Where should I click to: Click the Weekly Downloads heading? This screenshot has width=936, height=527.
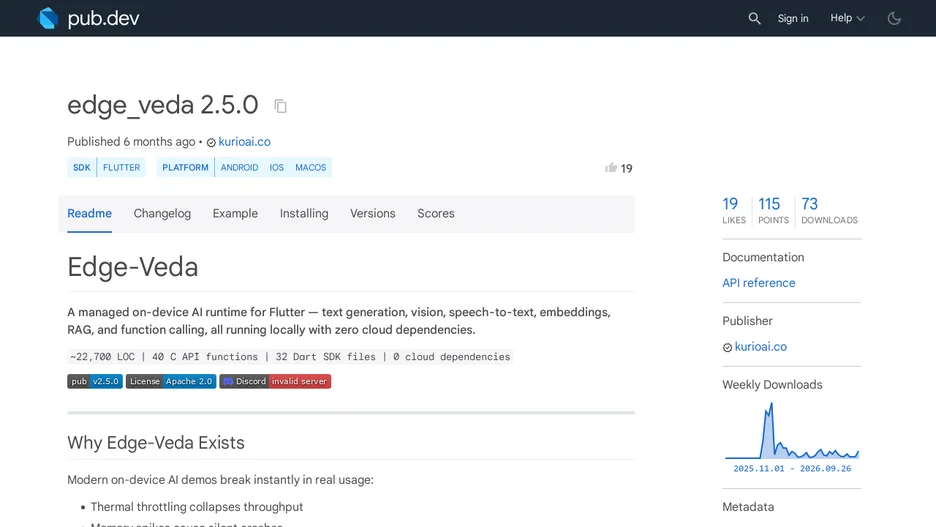click(x=772, y=385)
